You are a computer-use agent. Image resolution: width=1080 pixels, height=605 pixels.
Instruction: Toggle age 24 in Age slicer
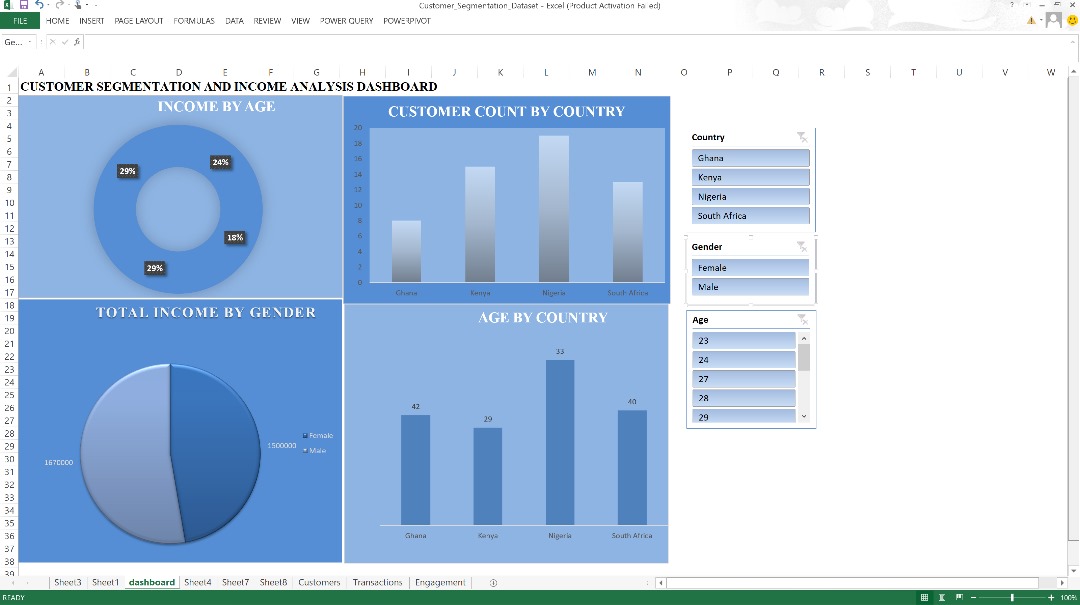point(743,360)
